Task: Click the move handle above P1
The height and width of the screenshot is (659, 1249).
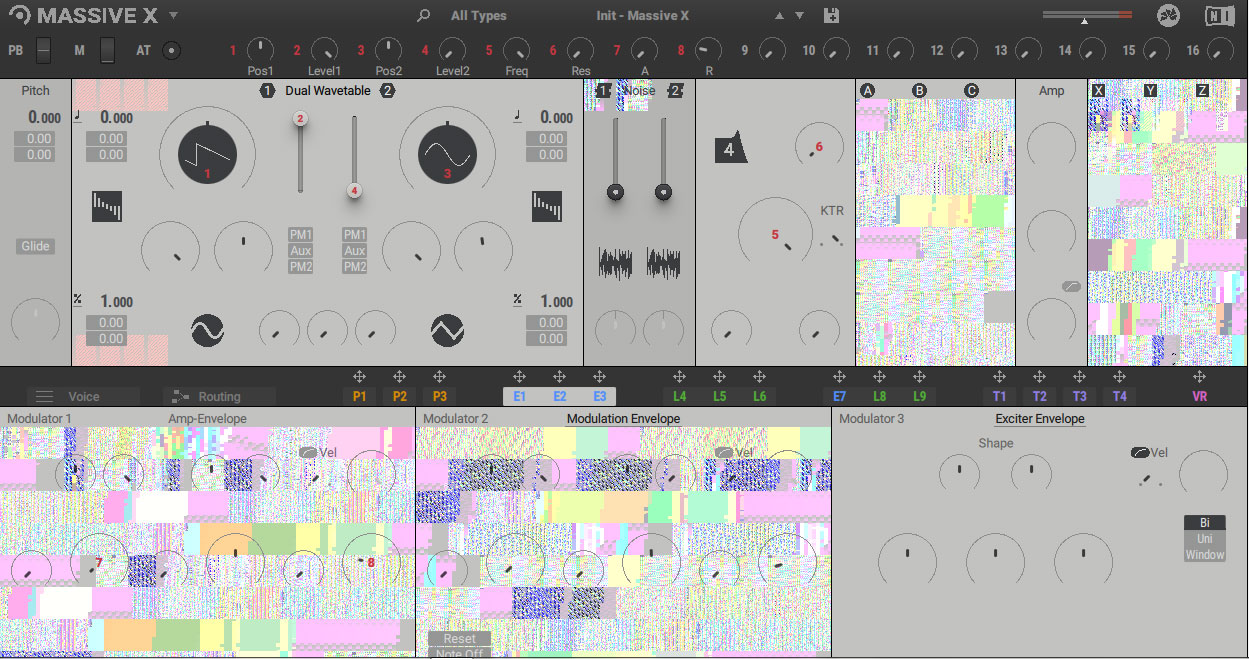Action: (359, 377)
